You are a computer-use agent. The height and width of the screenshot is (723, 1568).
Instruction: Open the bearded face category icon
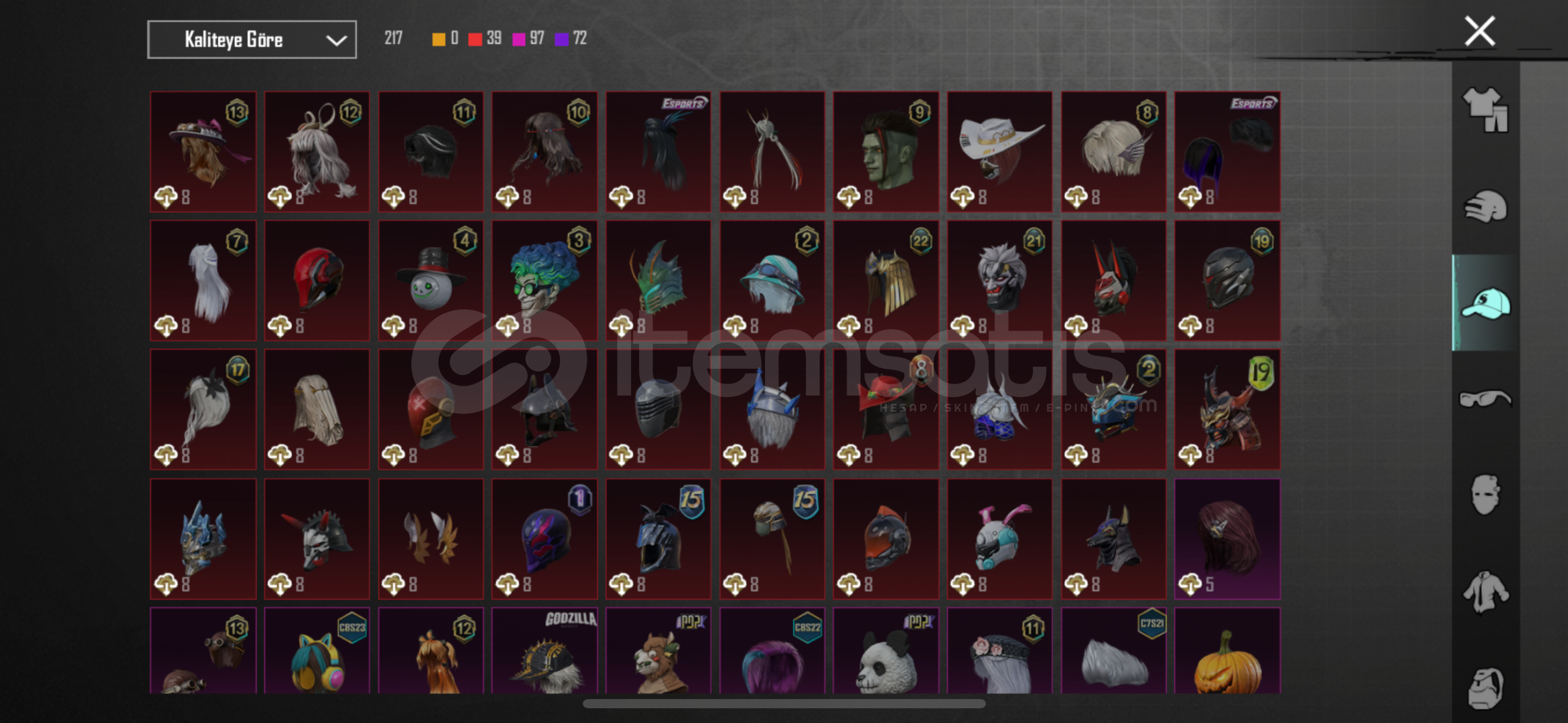tap(1485, 688)
